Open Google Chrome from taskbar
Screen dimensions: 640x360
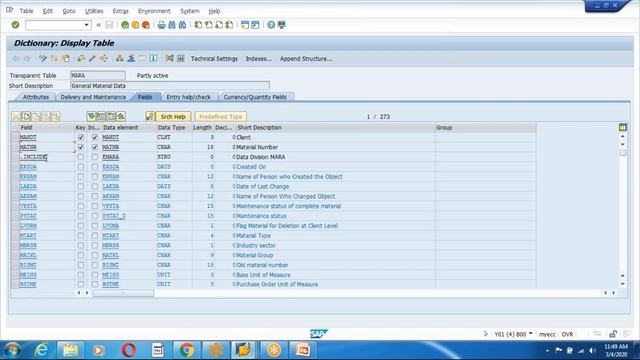point(187,350)
